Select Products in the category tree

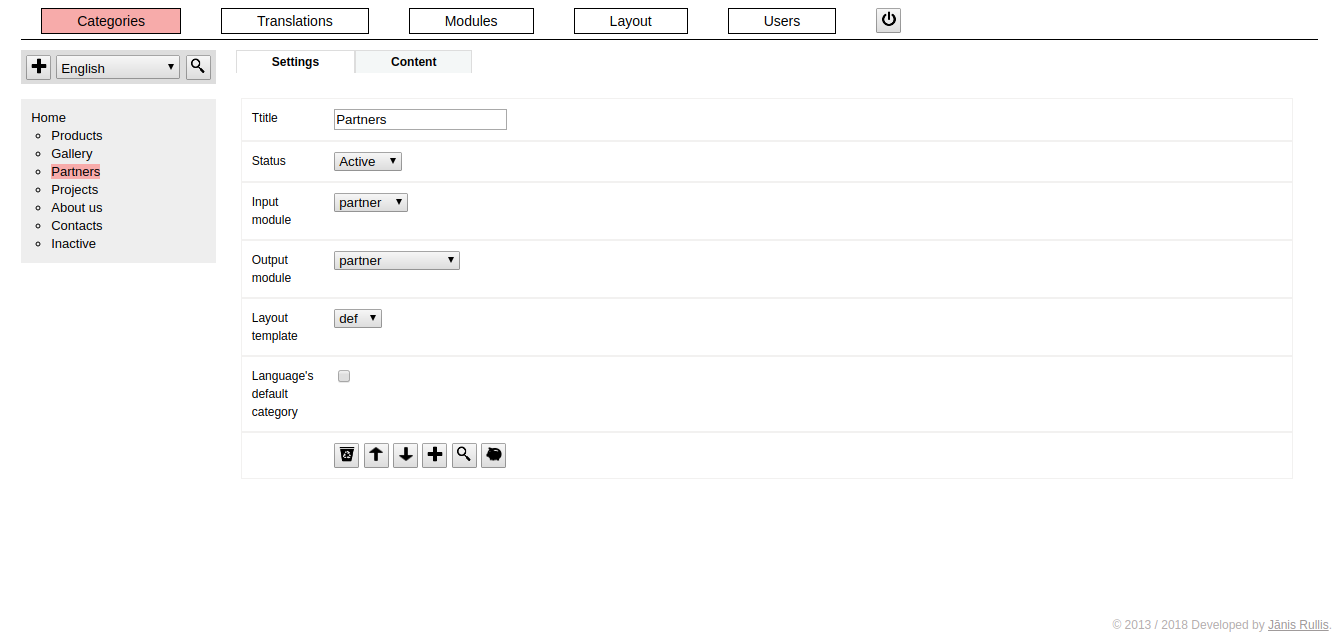(x=77, y=135)
